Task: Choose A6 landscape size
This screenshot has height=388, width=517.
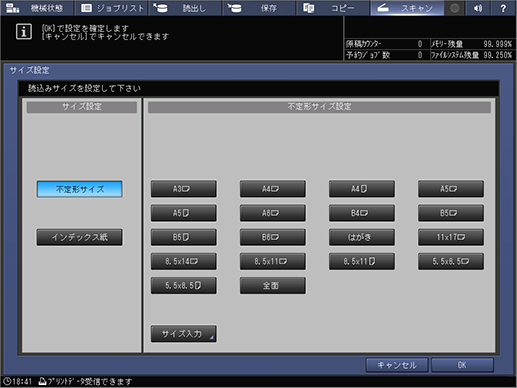Action: pyautogui.click(x=273, y=213)
